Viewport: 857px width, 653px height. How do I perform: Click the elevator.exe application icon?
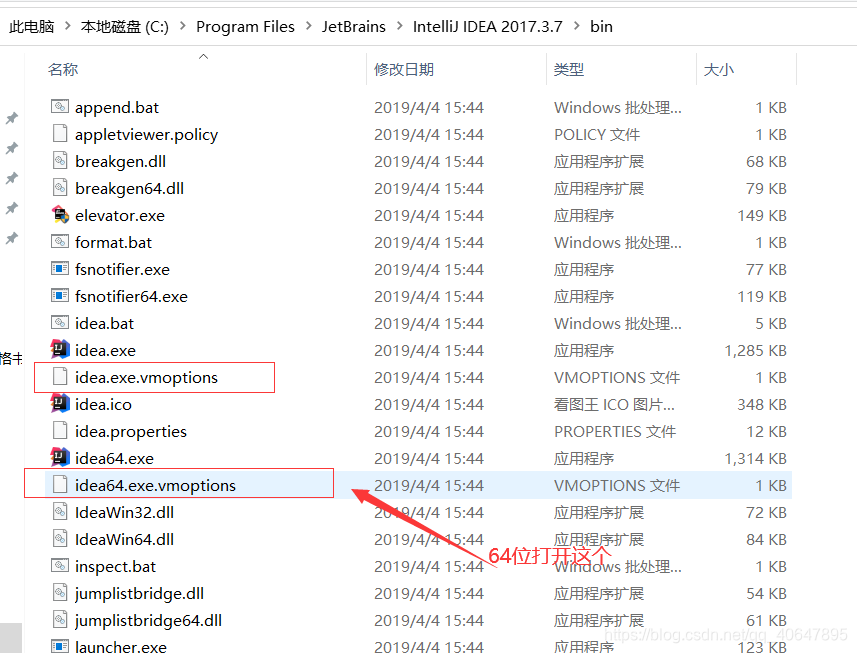60,215
